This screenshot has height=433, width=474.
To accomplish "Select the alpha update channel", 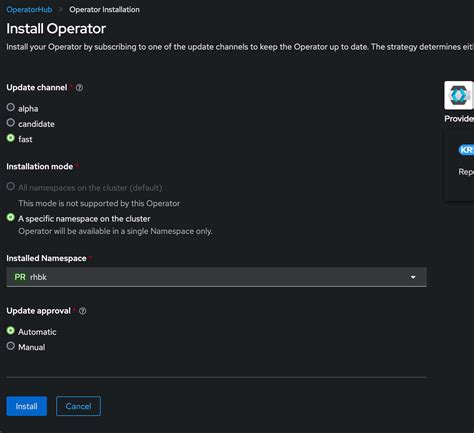I will pyautogui.click(x=11, y=107).
